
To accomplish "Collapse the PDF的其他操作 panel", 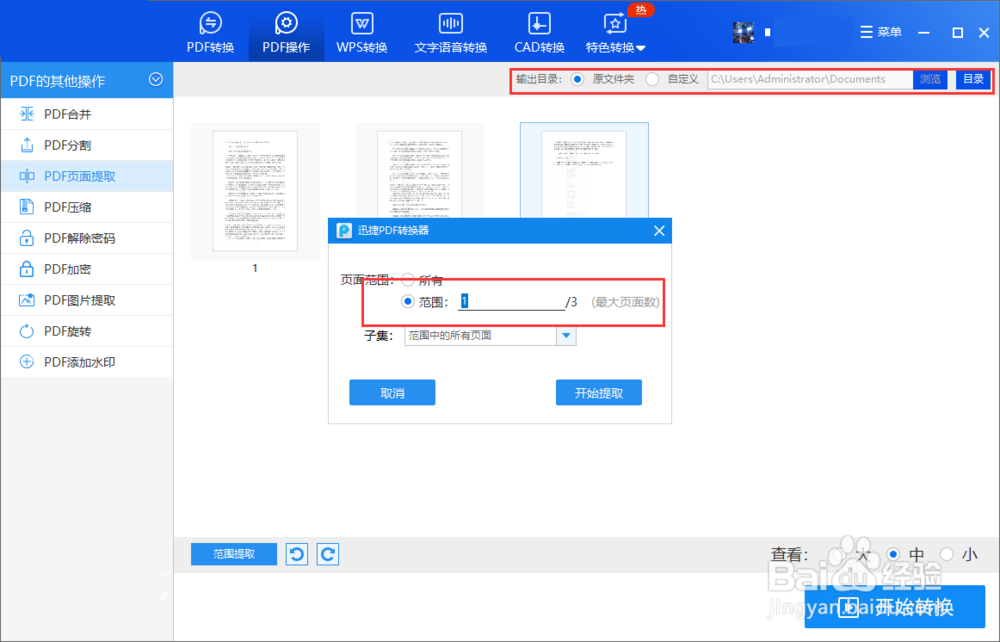I will 156,80.
